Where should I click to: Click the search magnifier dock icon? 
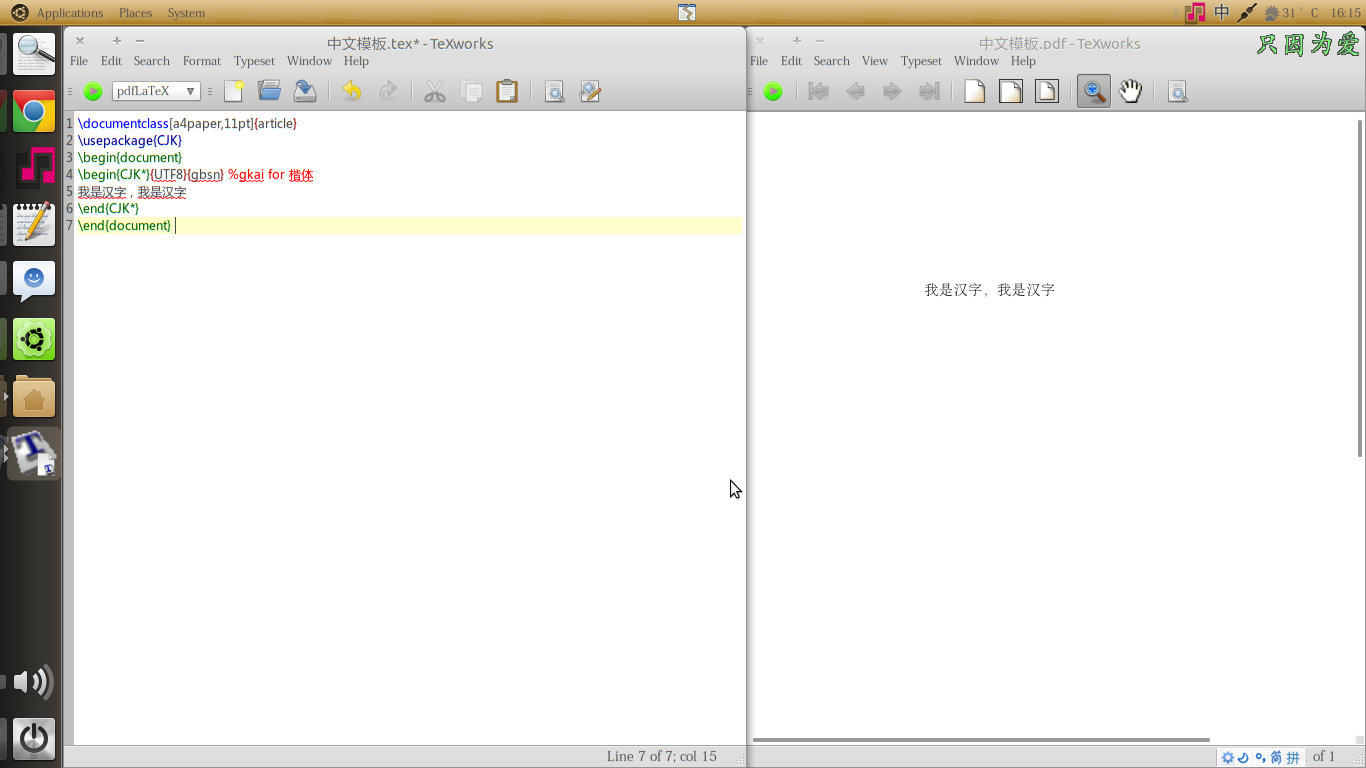point(34,53)
